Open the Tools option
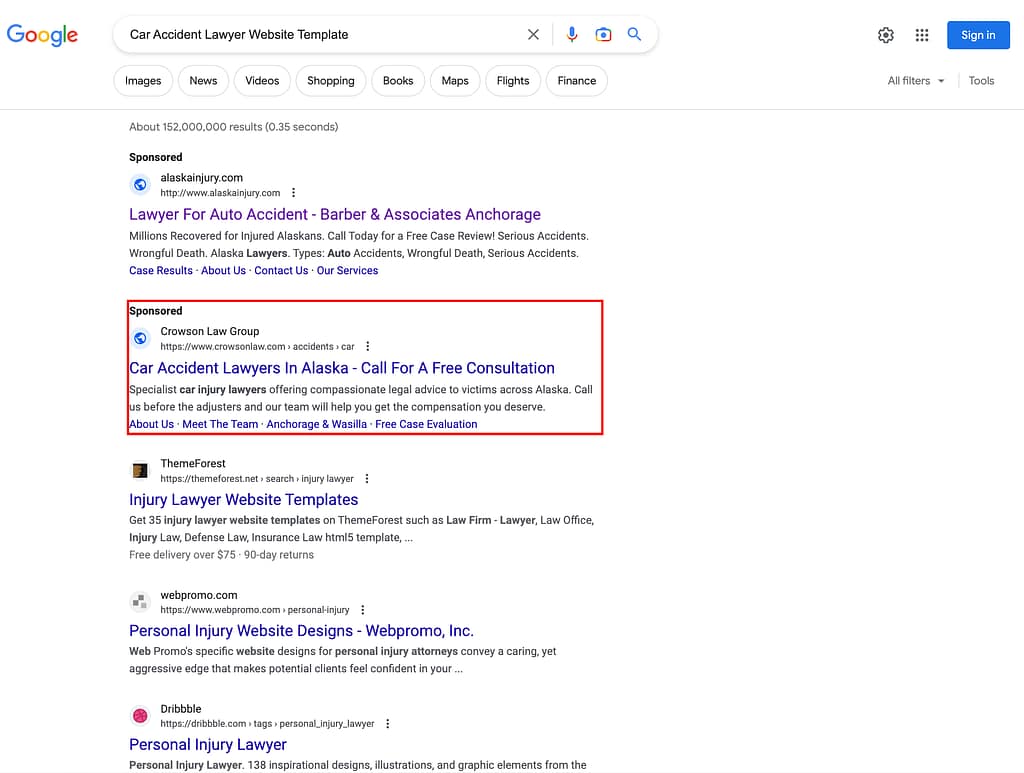Screen dimensions: 1024x773 pos(981,81)
